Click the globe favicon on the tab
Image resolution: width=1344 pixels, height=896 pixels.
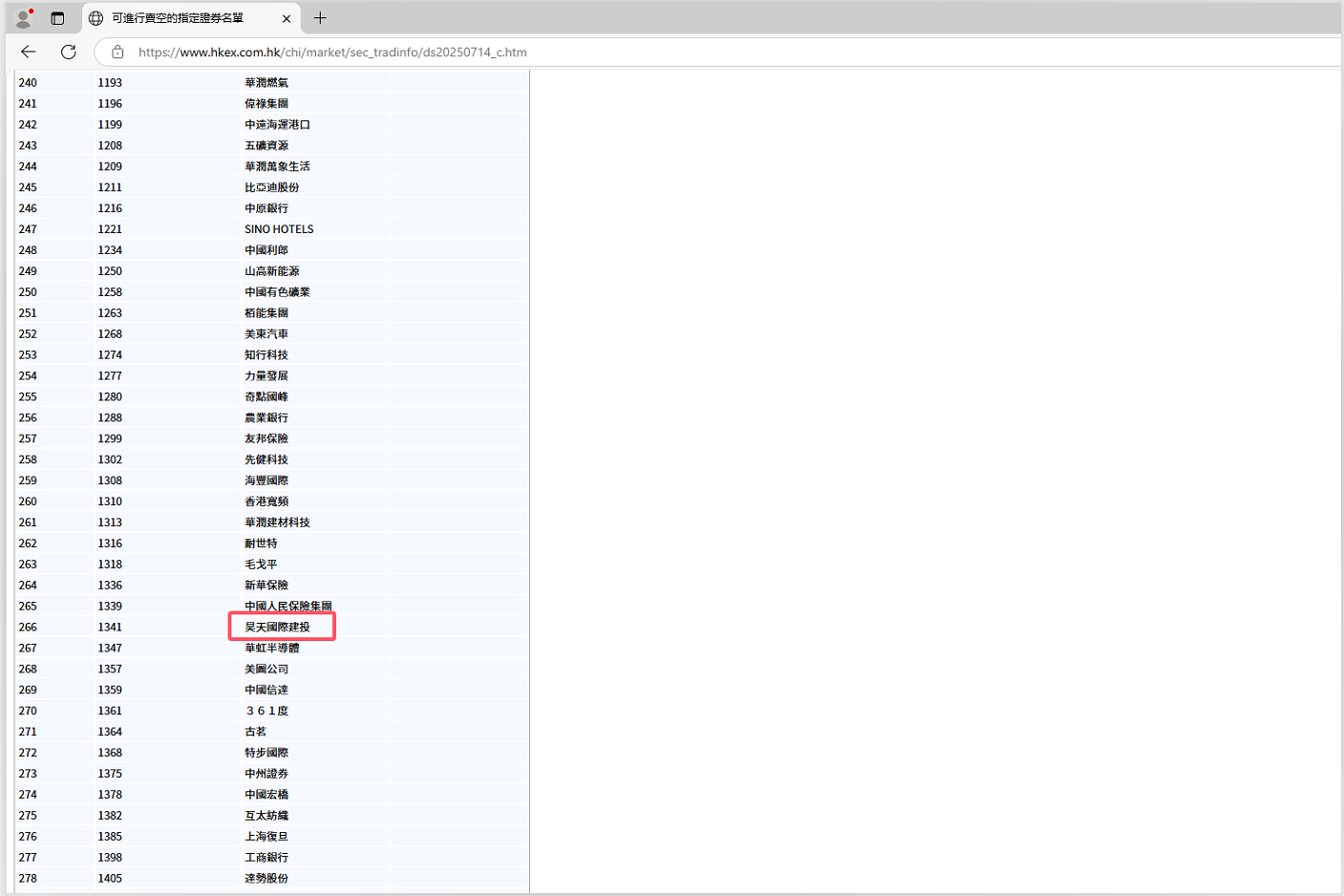pyautogui.click(x=96, y=18)
